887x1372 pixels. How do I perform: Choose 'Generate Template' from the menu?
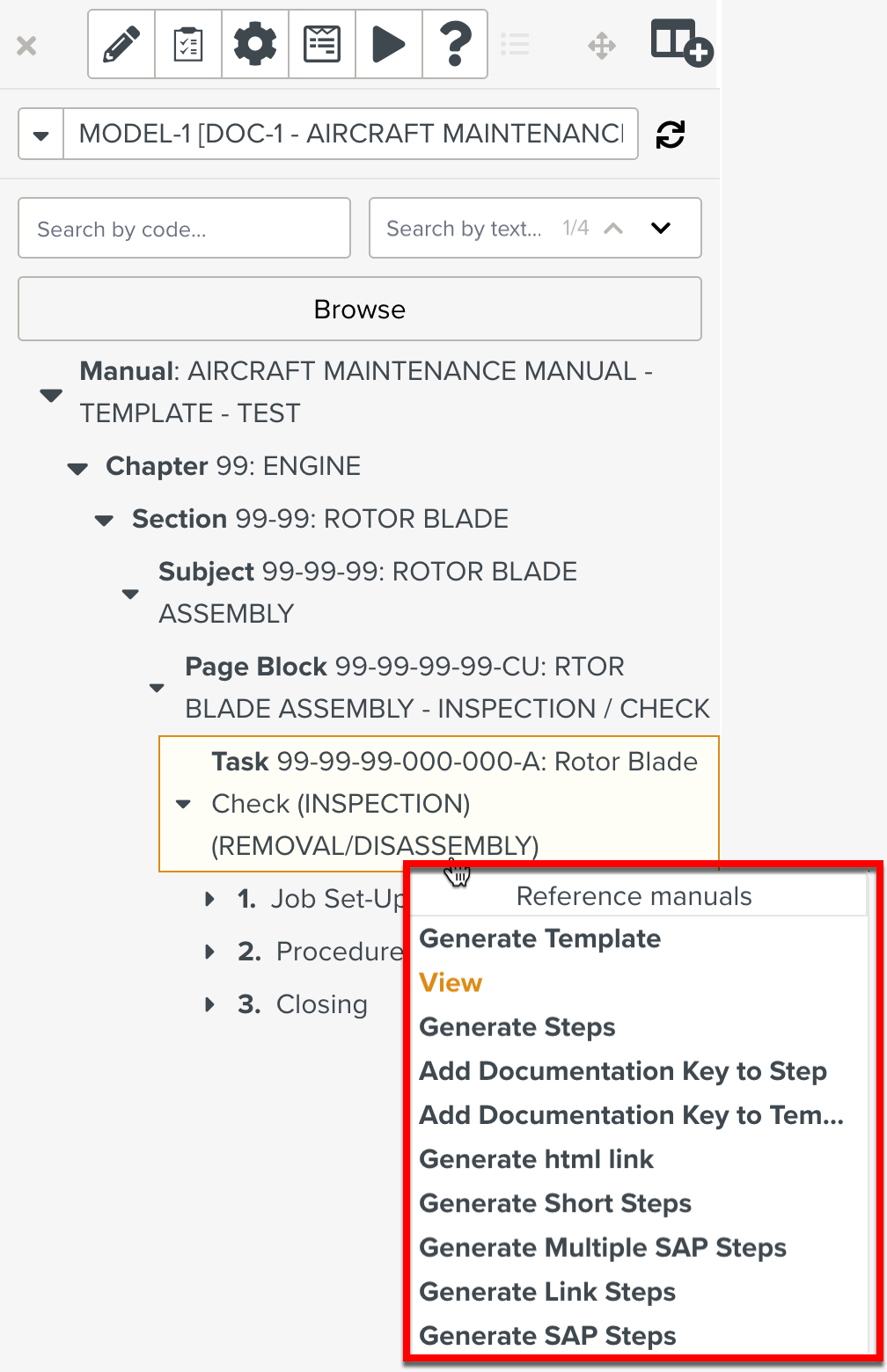[539, 938]
